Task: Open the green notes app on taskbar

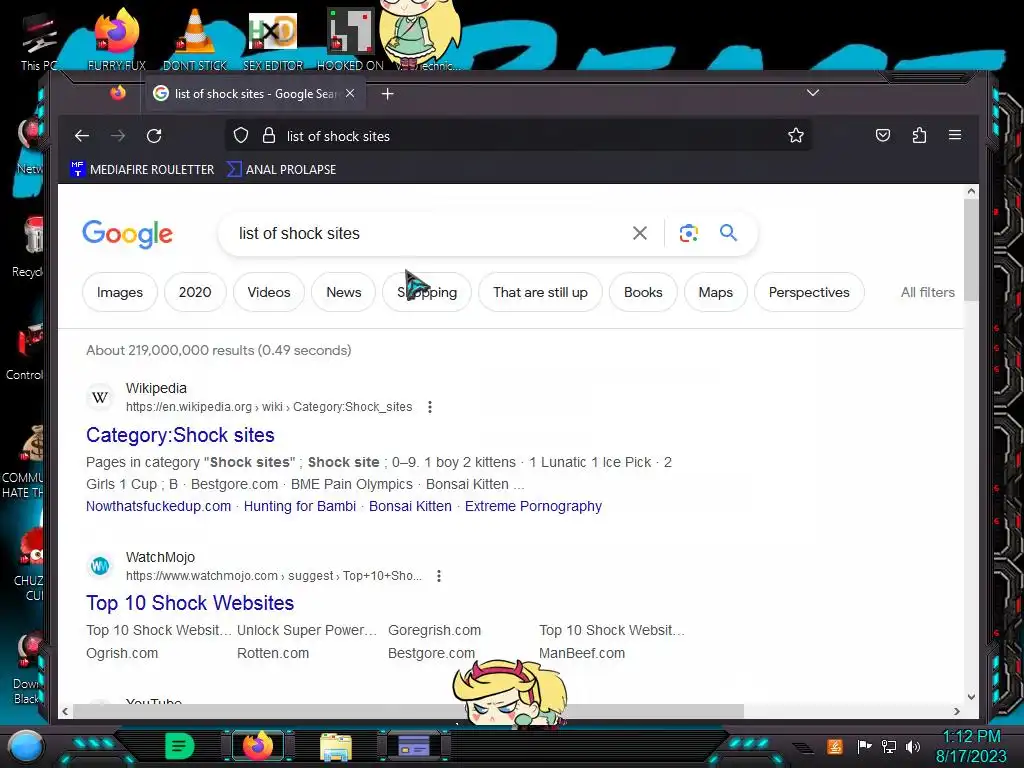Action: [x=180, y=746]
